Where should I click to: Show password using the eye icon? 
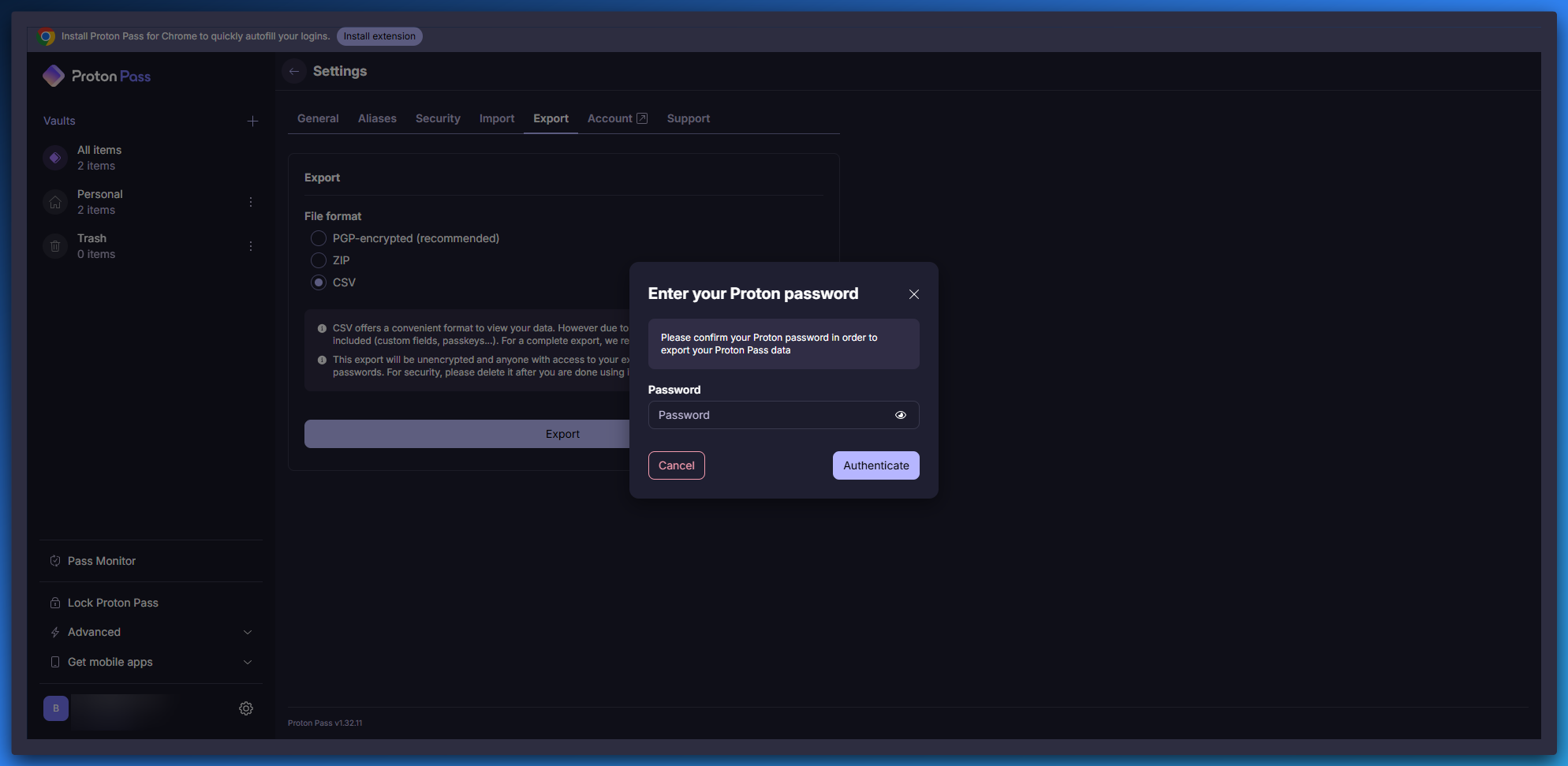(900, 415)
